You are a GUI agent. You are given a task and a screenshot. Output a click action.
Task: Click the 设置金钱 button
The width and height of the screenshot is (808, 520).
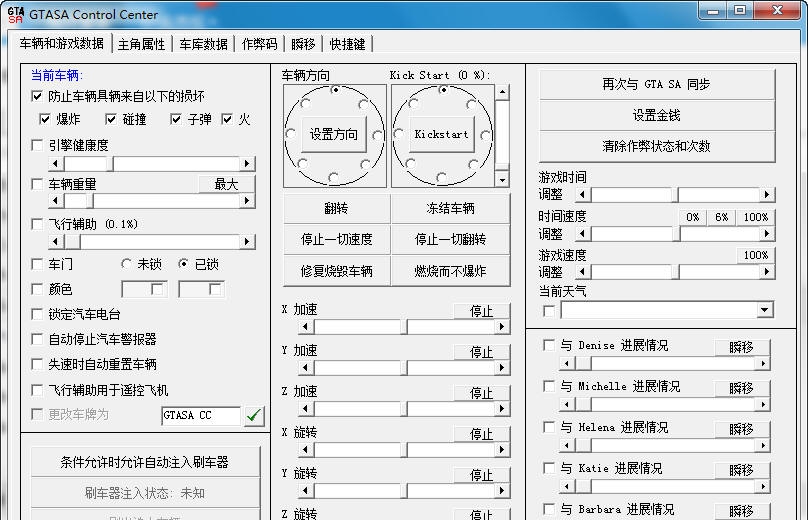pyautogui.click(x=656, y=115)
